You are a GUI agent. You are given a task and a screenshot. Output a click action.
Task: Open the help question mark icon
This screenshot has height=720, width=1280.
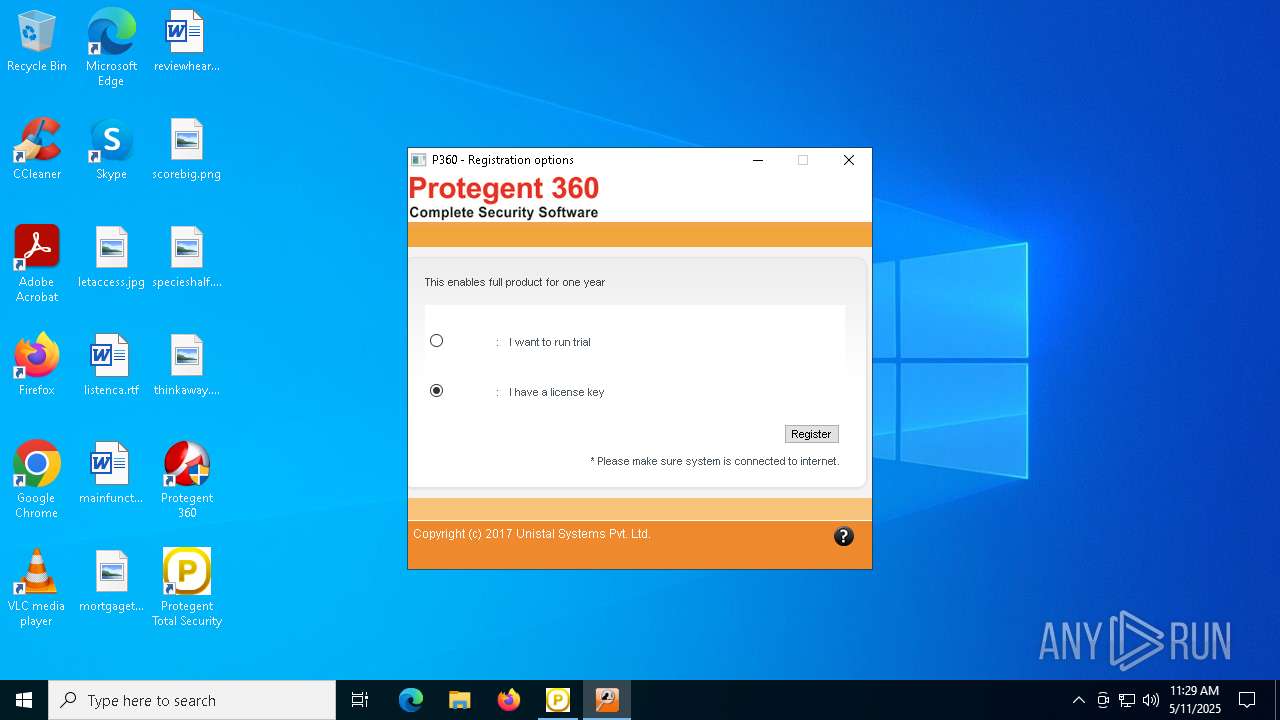point(844,536)
